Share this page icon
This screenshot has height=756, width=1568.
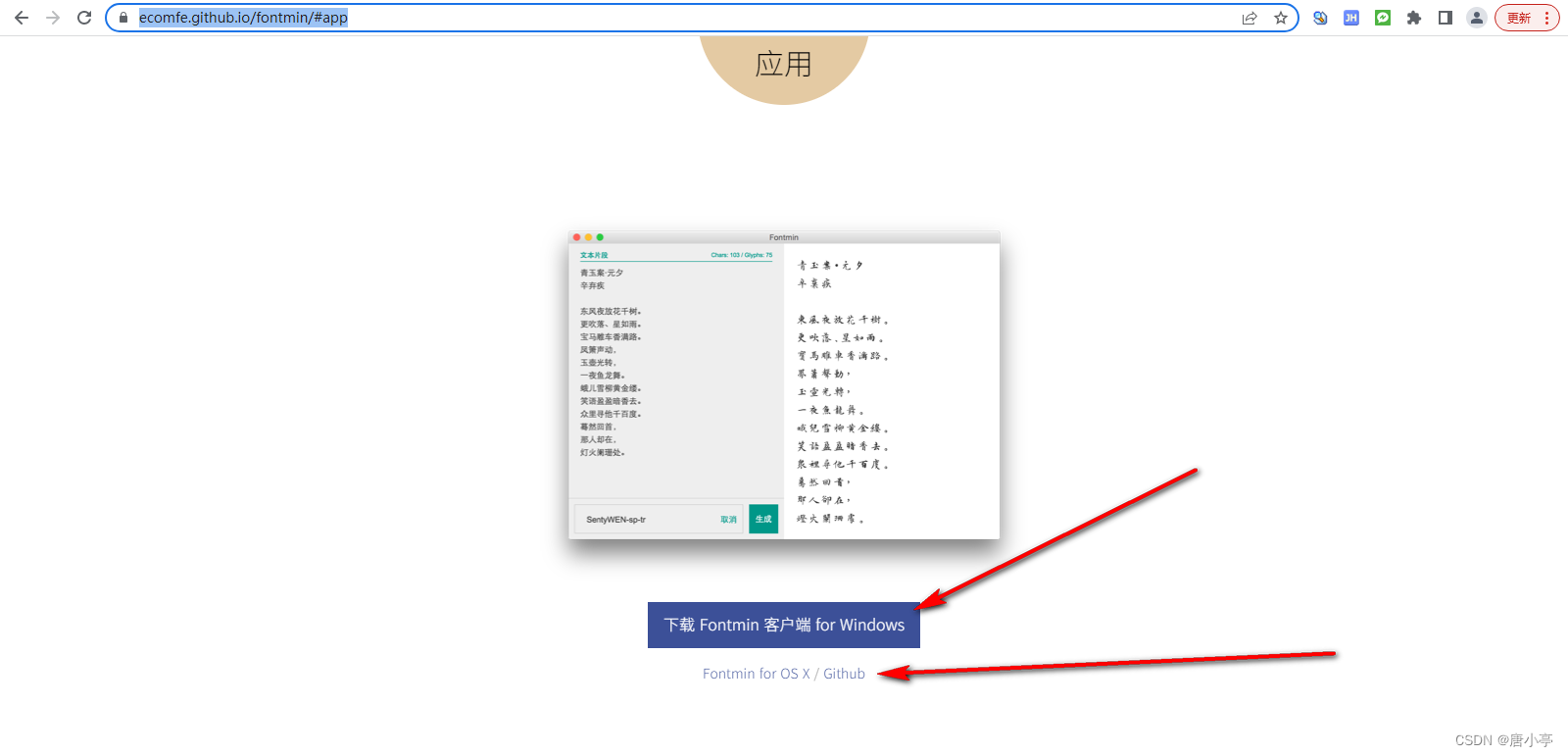coord(1249,18)
